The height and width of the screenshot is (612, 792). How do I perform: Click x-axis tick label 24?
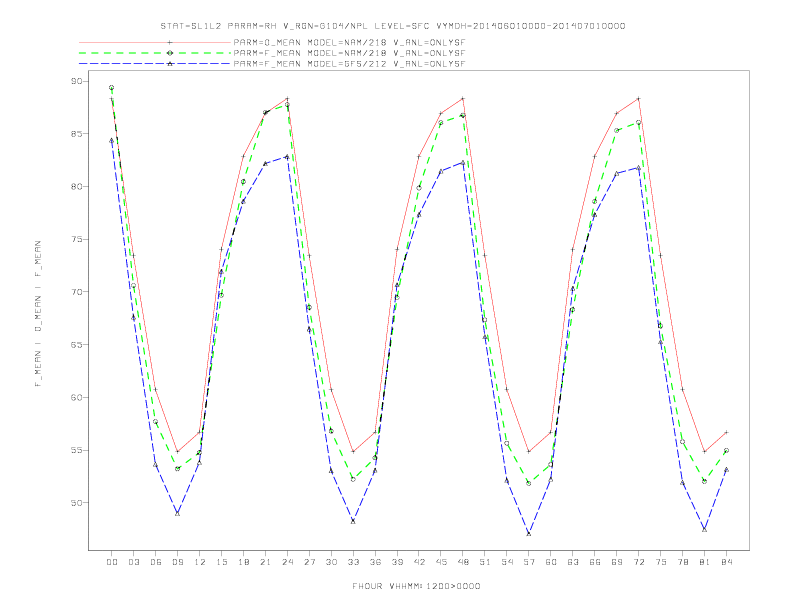coord(287,562)
